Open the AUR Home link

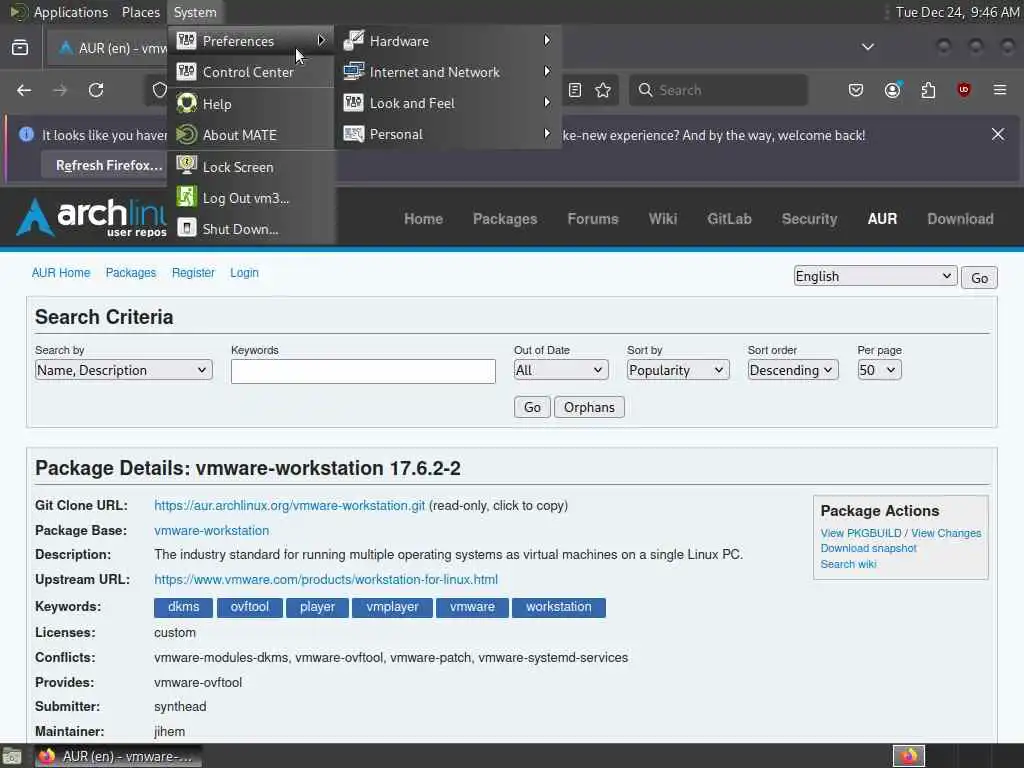click(x=61, y=273)
